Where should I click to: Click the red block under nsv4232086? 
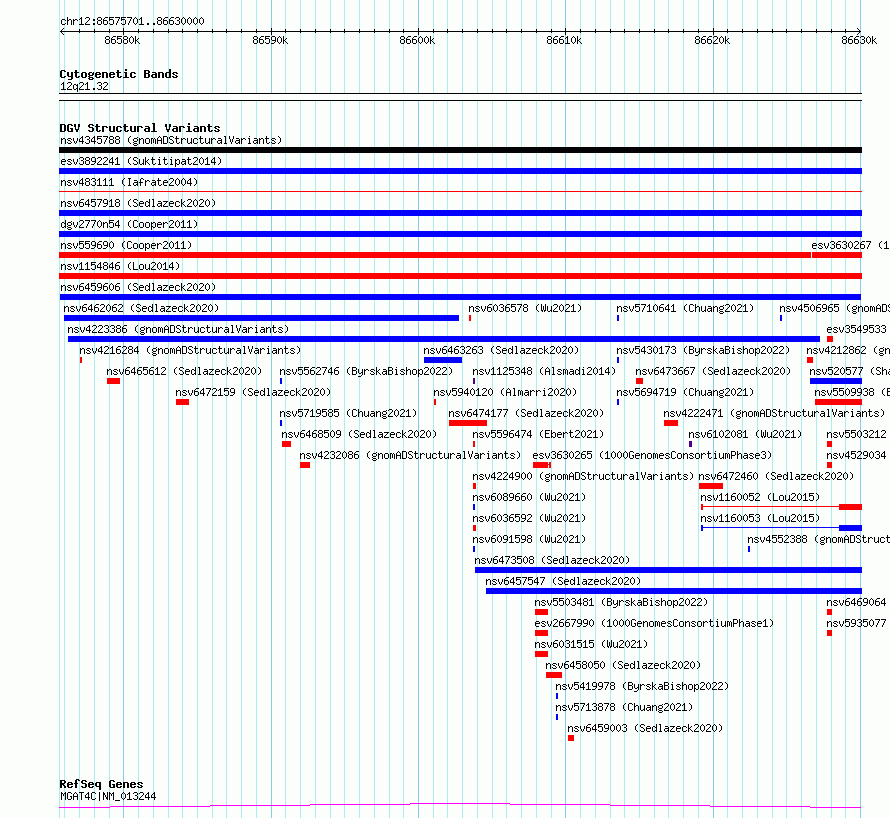(x=305, y=465)
